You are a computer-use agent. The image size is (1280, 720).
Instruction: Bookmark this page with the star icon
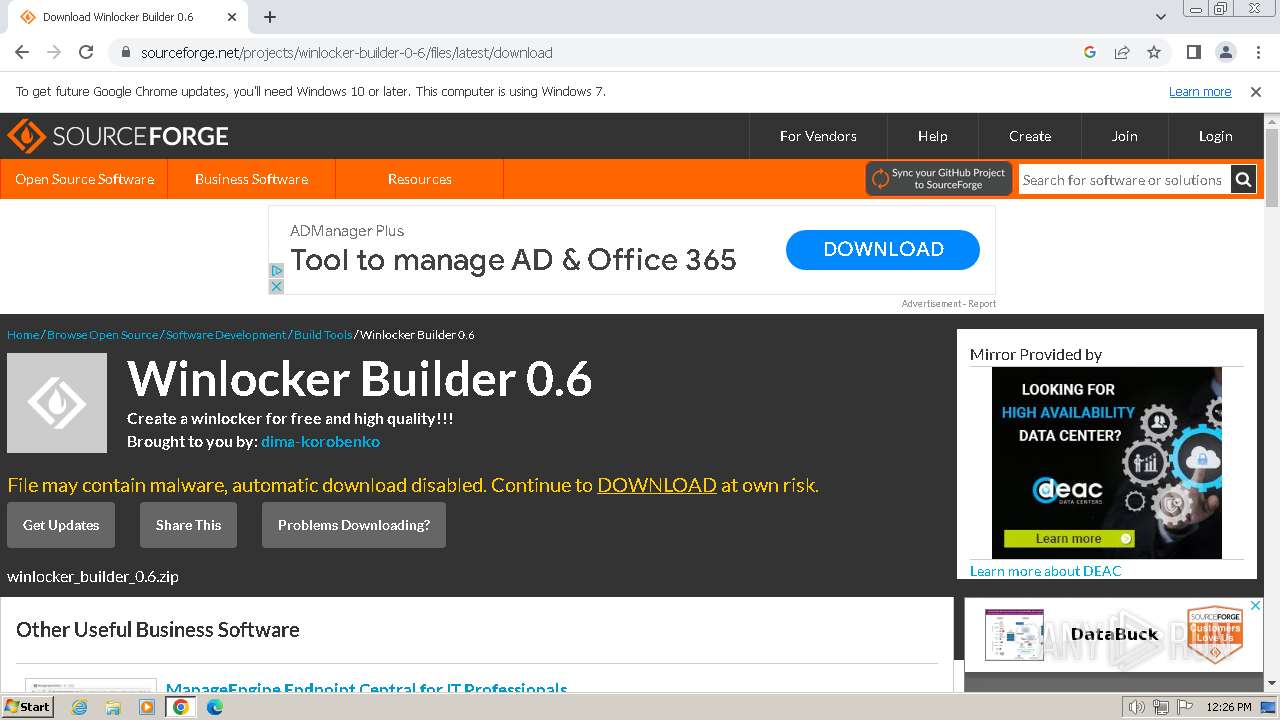point(1154,52)
